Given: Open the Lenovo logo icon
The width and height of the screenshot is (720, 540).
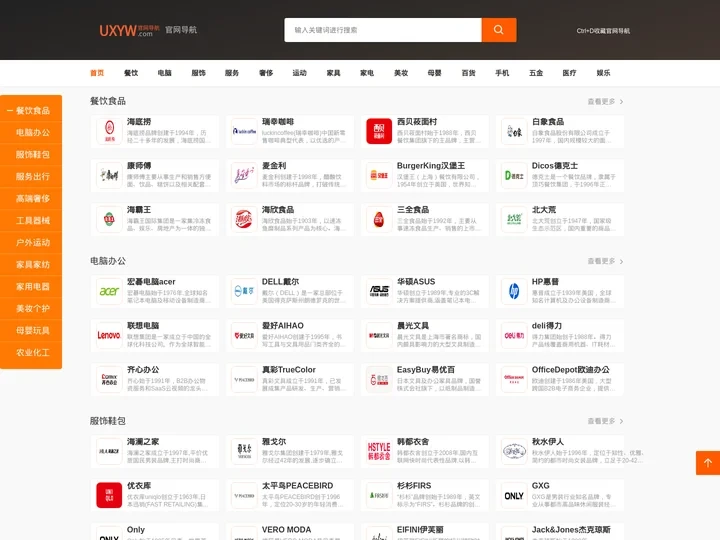Looking at the screenshot, I should pyautogui.click(x=109, y=335).
